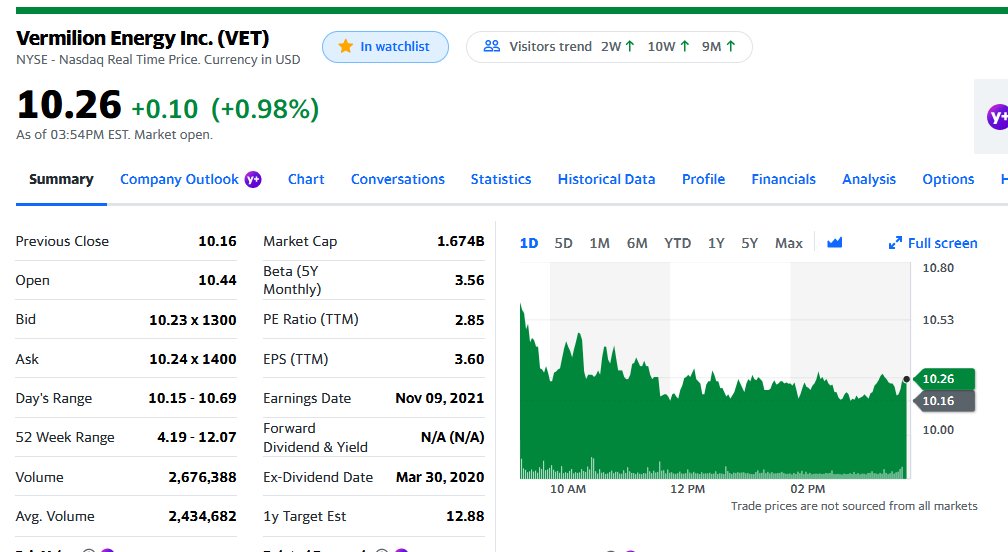Viewport: 1008px width, 552px height.
Task: Go to the Options tab
Action: click(x=948, y=179)
